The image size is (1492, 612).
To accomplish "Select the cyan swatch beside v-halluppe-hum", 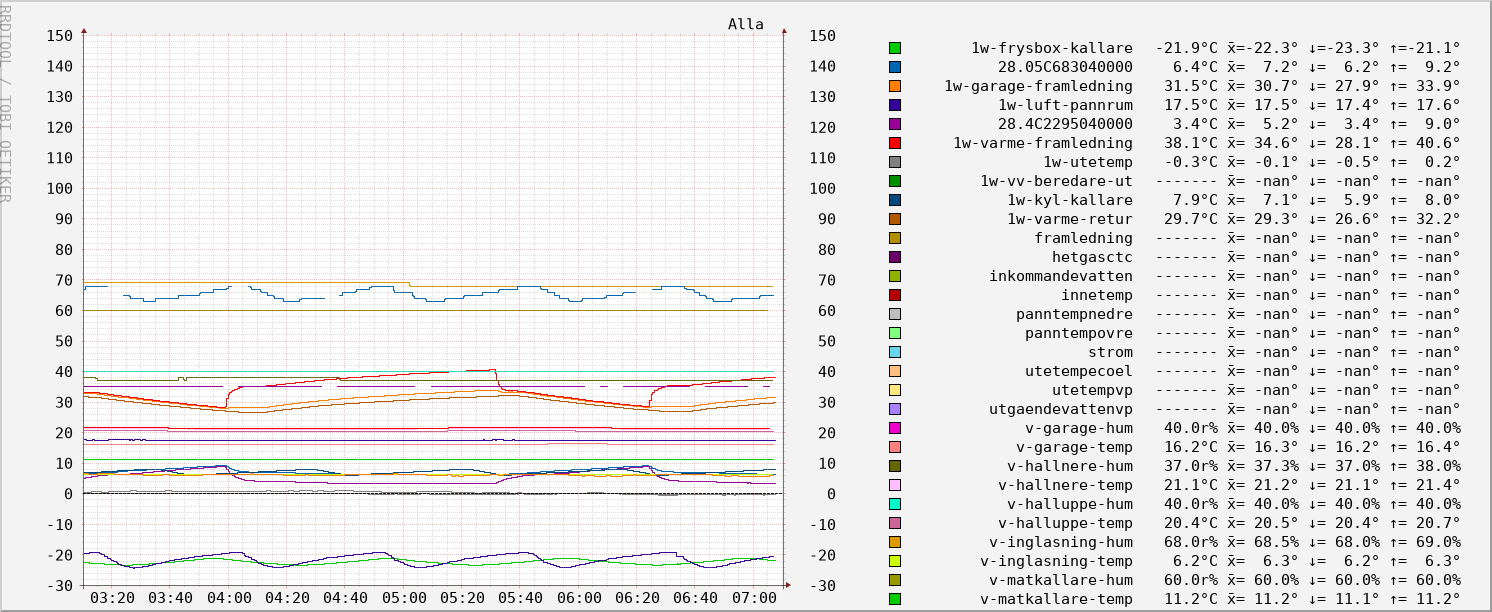I will tap(895, 504).
